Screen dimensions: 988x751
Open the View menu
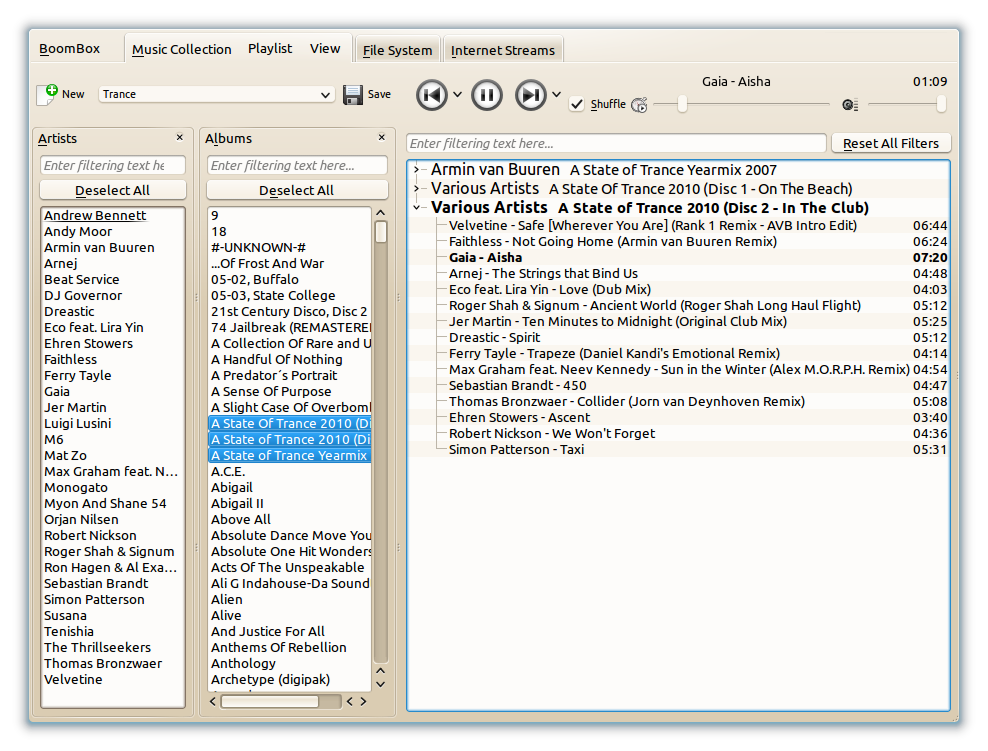tap(325, 49)
